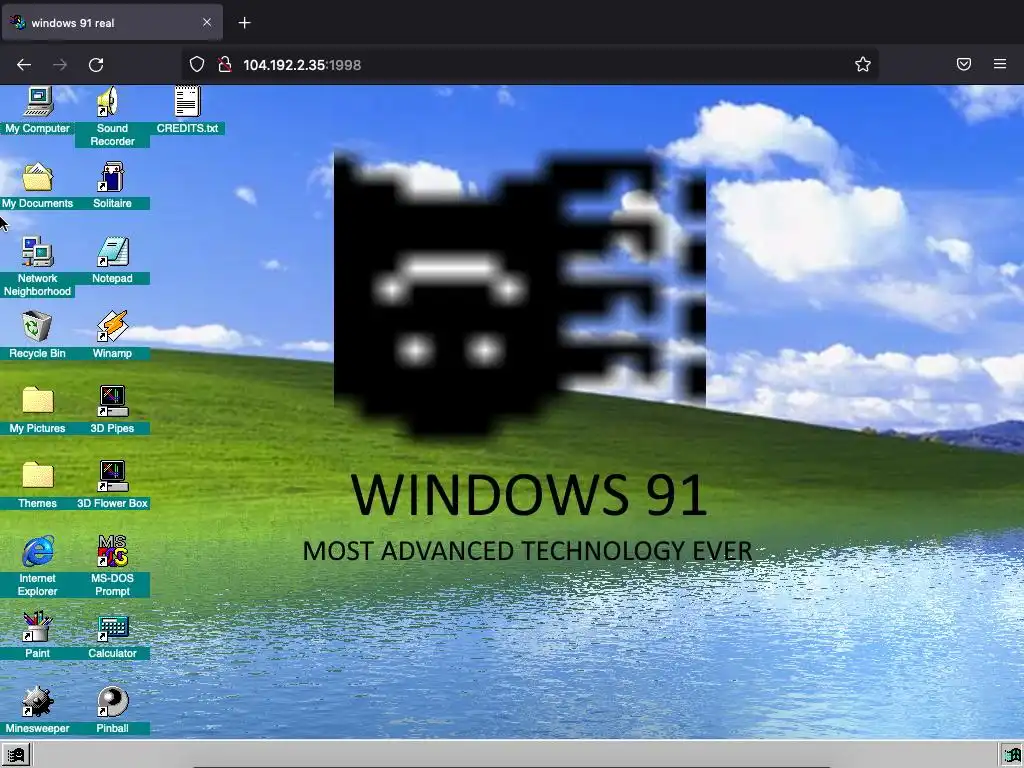Open the browser hamburger menu

[1000, 64]
